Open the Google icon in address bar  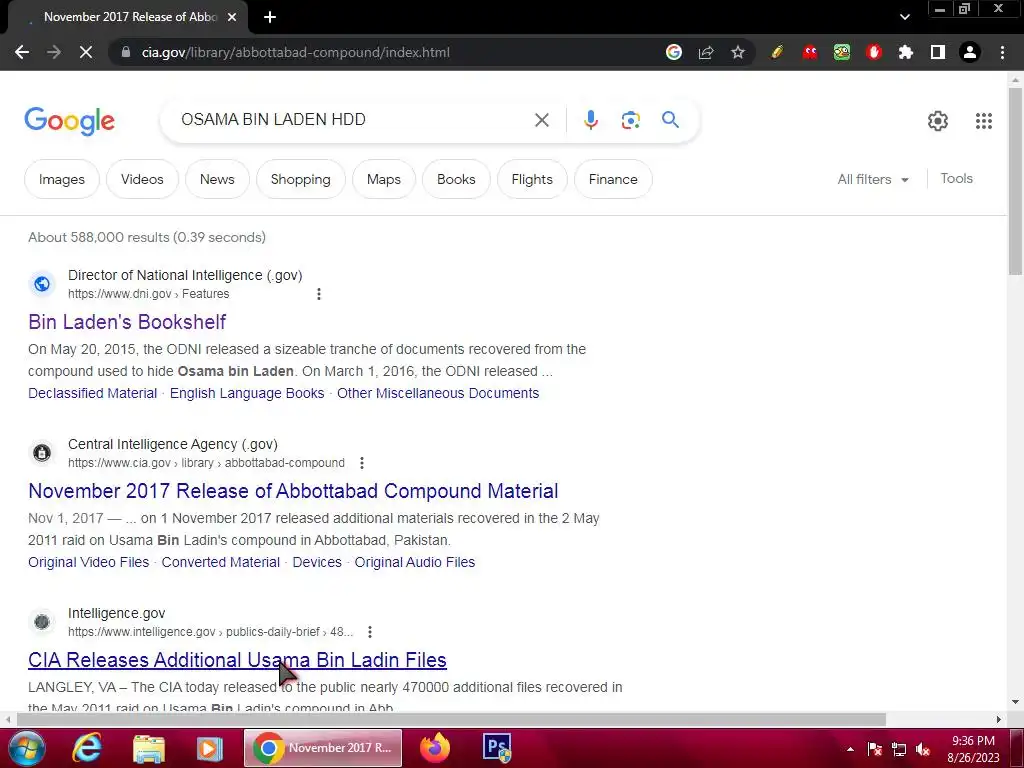pos(674,52)
